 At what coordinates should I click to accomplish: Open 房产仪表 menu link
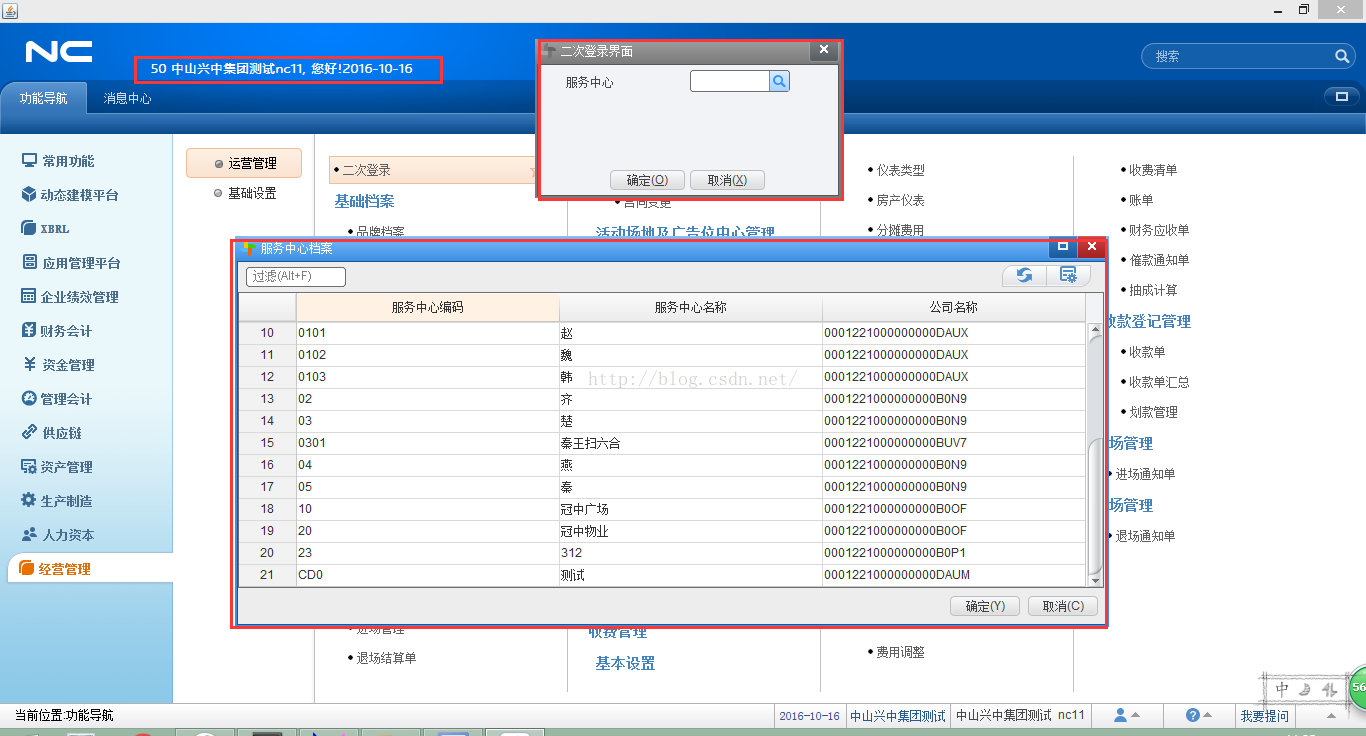(901, 200)
